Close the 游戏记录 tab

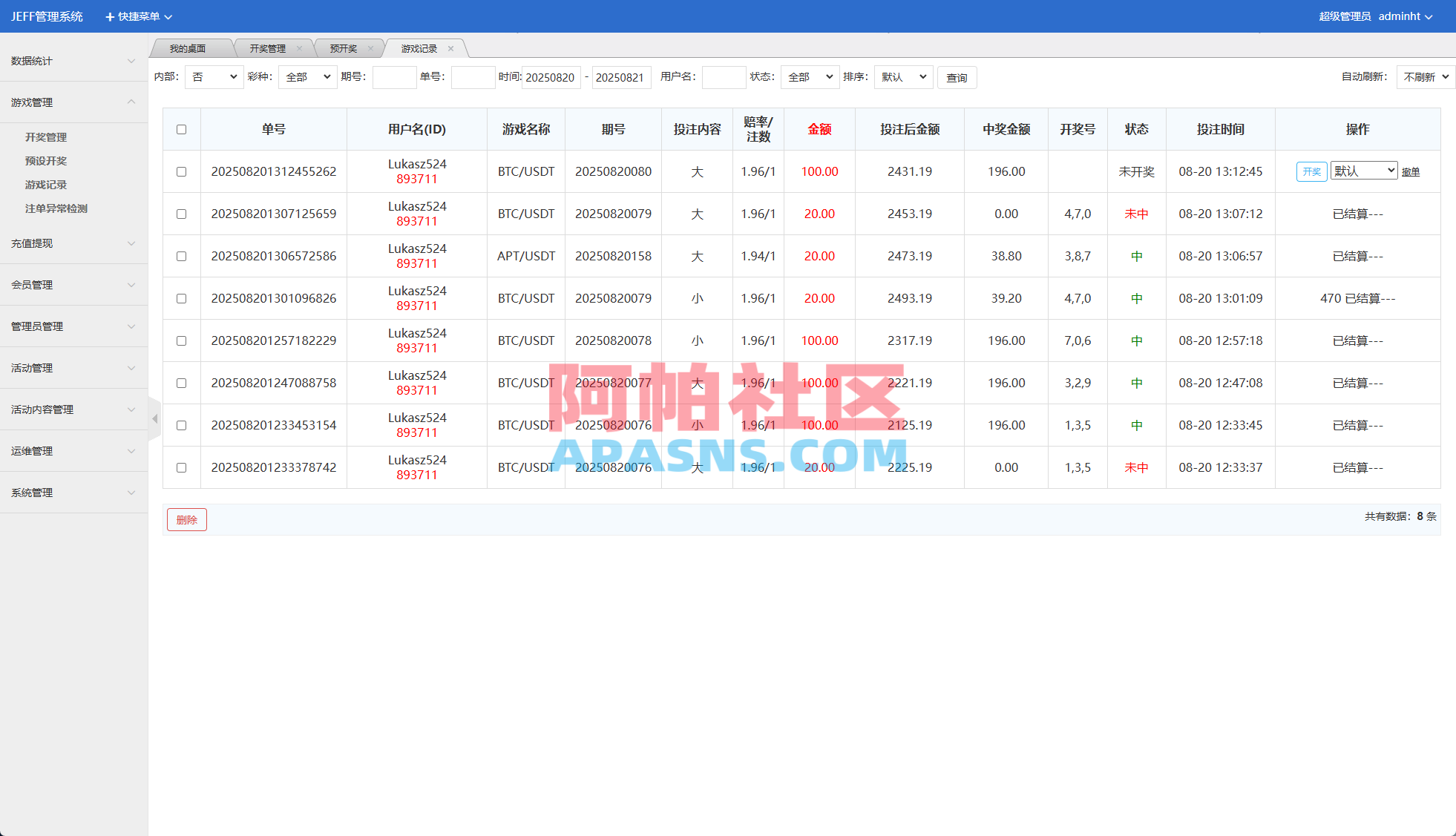[450, 49]
